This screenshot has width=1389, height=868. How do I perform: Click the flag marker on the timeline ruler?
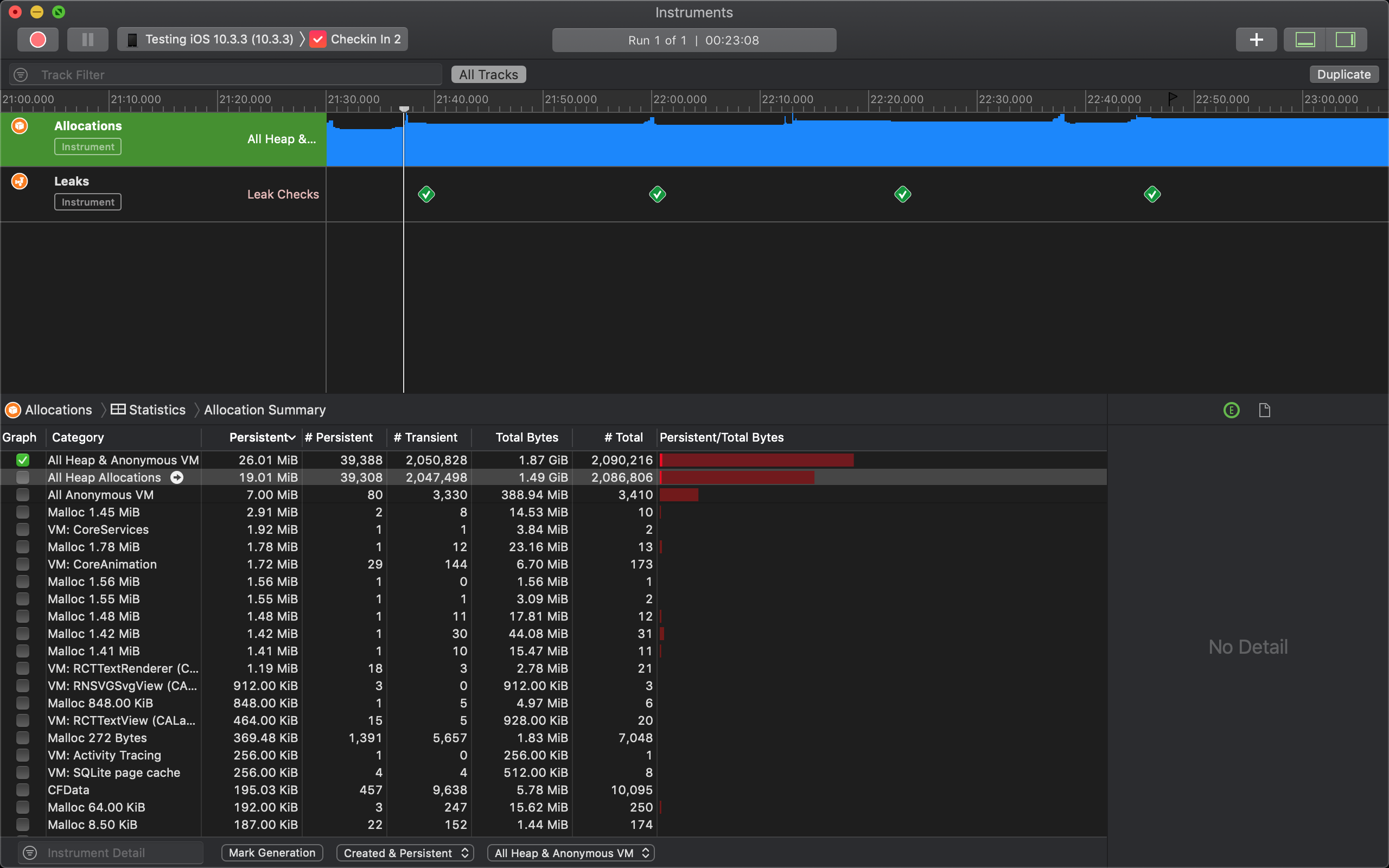pyautogui.click(x=1172, y=99)
